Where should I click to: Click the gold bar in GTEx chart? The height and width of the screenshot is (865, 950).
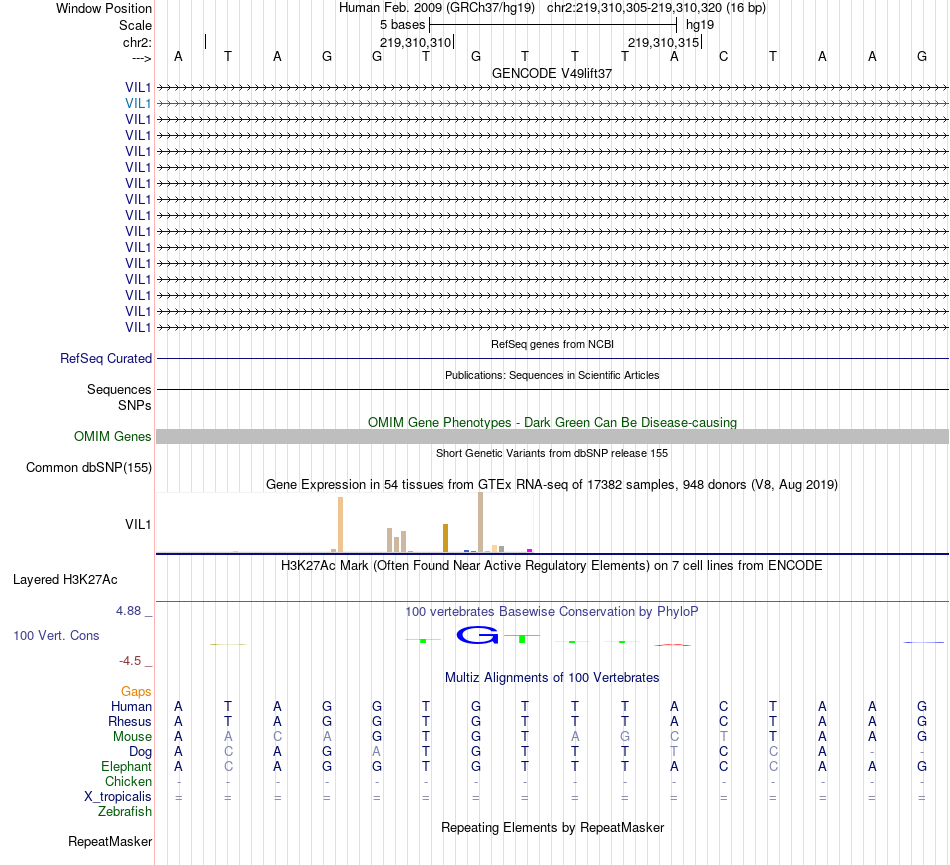(x=445, y=538)
